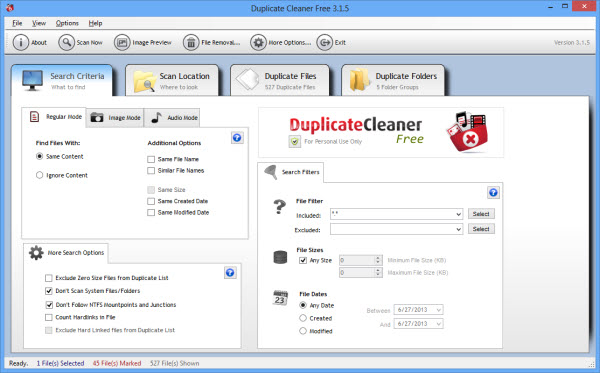The height and width of the screenshot is (373, 600).
Task: Expand the Included file filter dropdown
Action: [458, 214]
